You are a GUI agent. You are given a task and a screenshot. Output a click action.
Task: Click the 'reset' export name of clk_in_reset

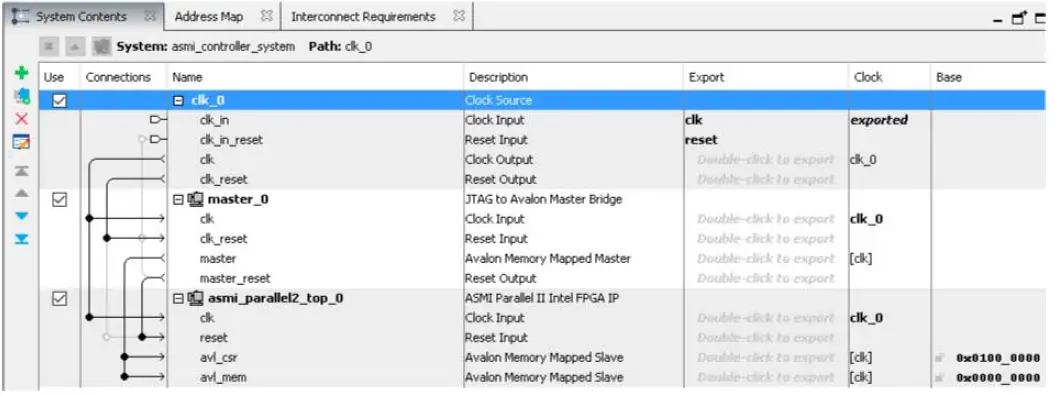(701, 140)
